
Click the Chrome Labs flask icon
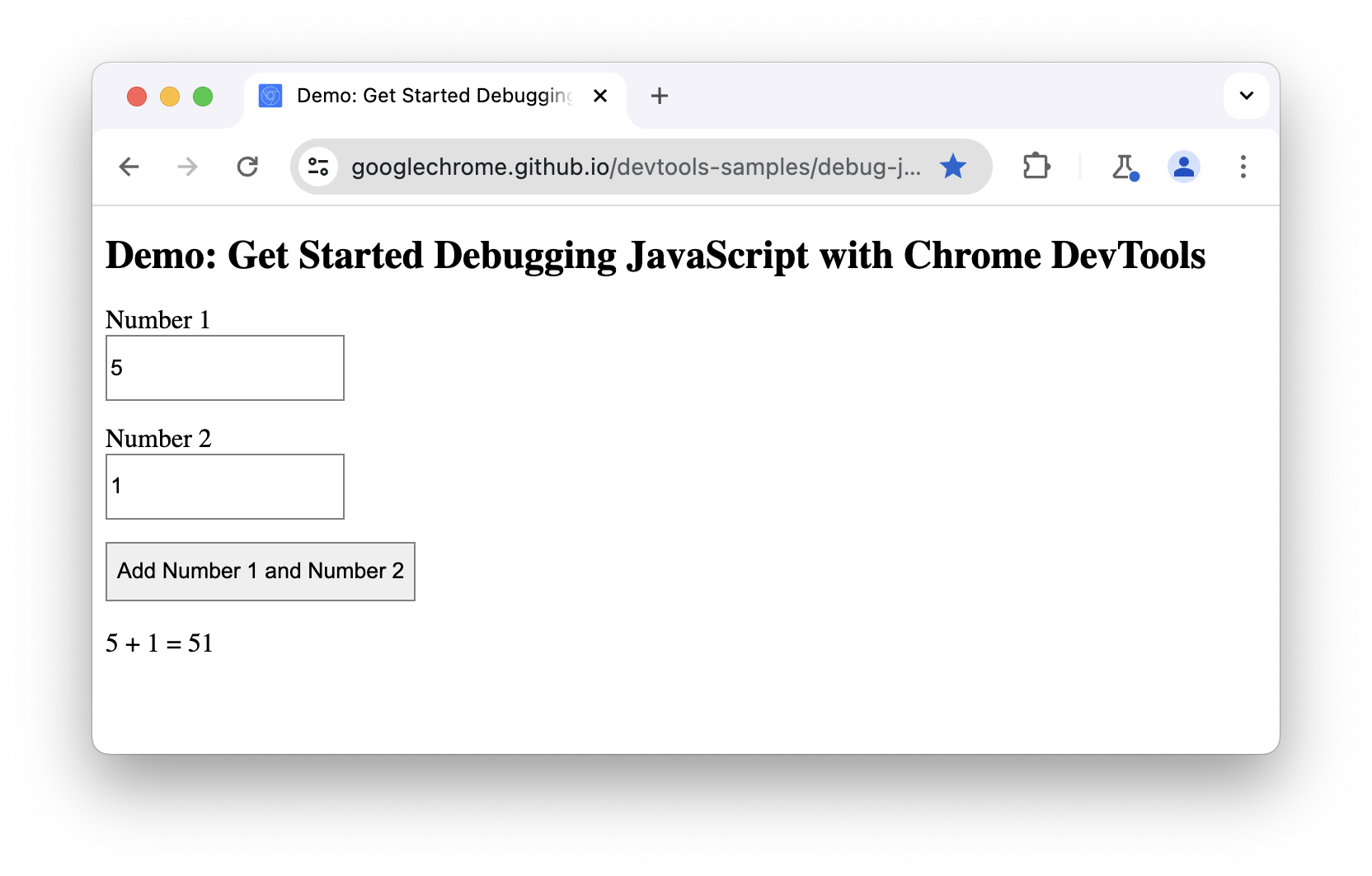tap(1125, 167)
